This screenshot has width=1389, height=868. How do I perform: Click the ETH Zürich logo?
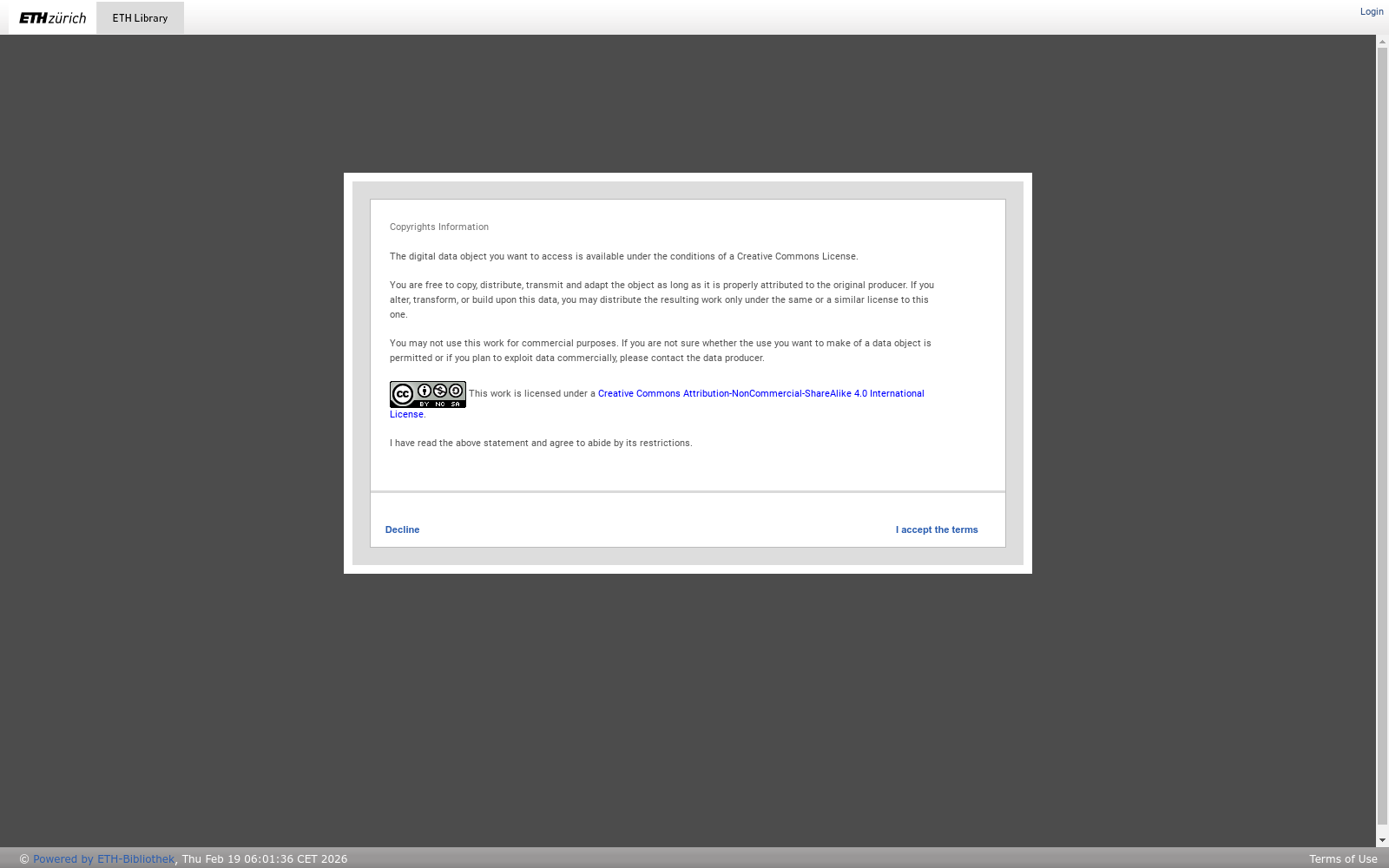53,18
